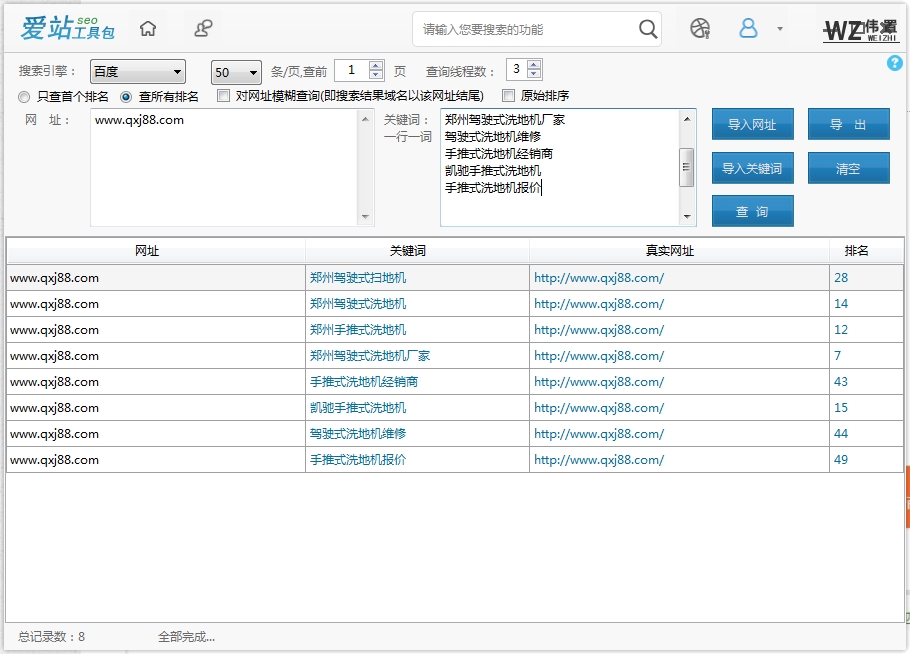Open the account/login icon next to home
The image size is (910, 654).
[203, 28]
